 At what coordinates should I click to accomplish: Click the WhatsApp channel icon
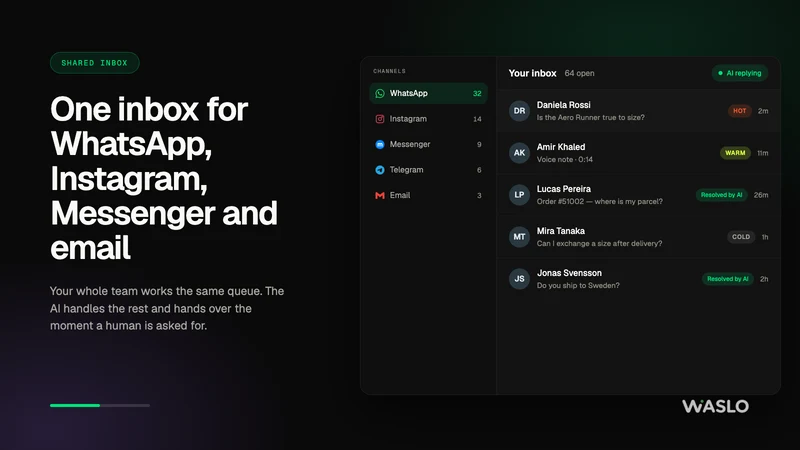pyautogui.click(x=380, y=93)
